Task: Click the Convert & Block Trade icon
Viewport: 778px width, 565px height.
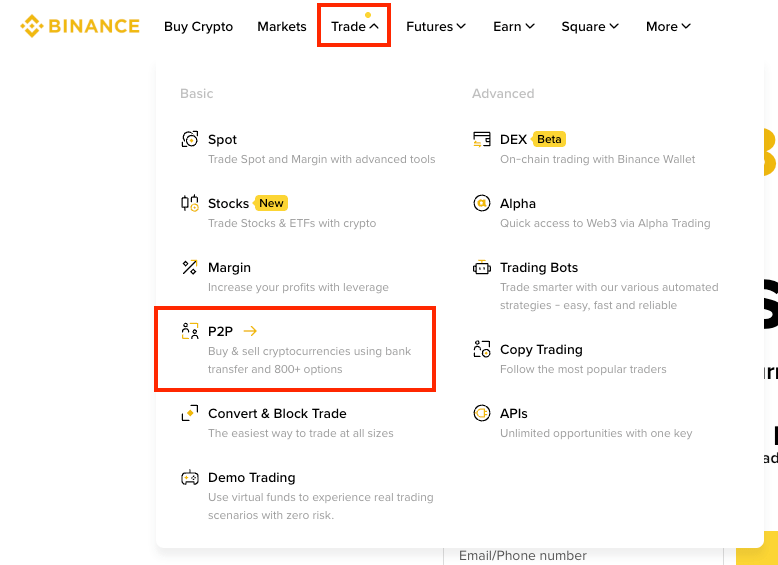Action: 190,413
